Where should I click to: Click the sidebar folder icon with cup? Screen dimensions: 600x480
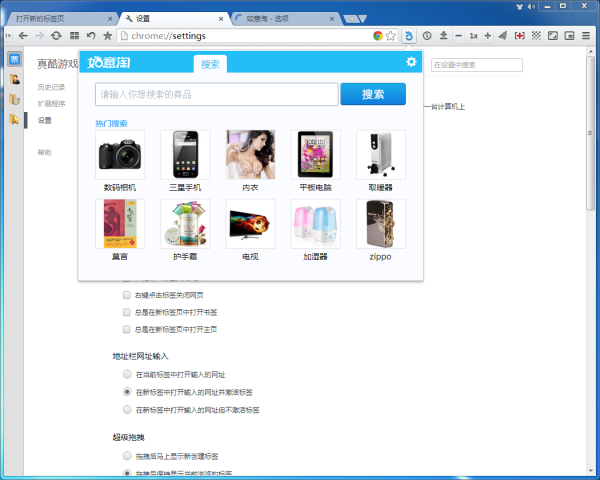[15, 100]
